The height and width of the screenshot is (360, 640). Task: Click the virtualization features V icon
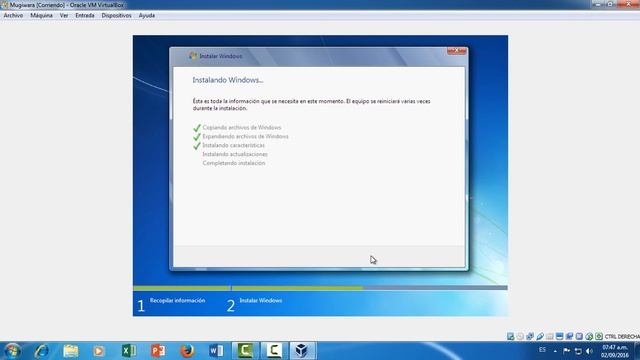pos(579,336)
